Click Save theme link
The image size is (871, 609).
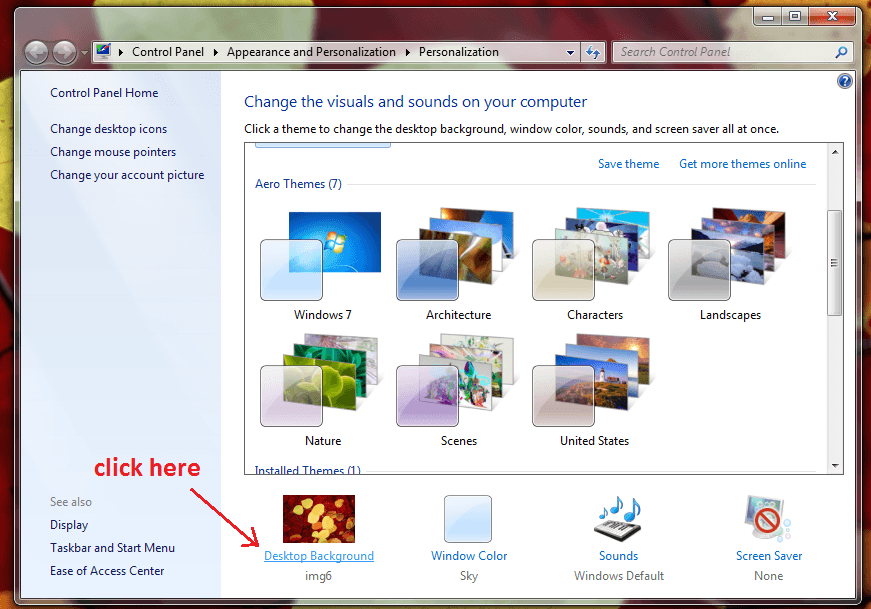point(628,164)
